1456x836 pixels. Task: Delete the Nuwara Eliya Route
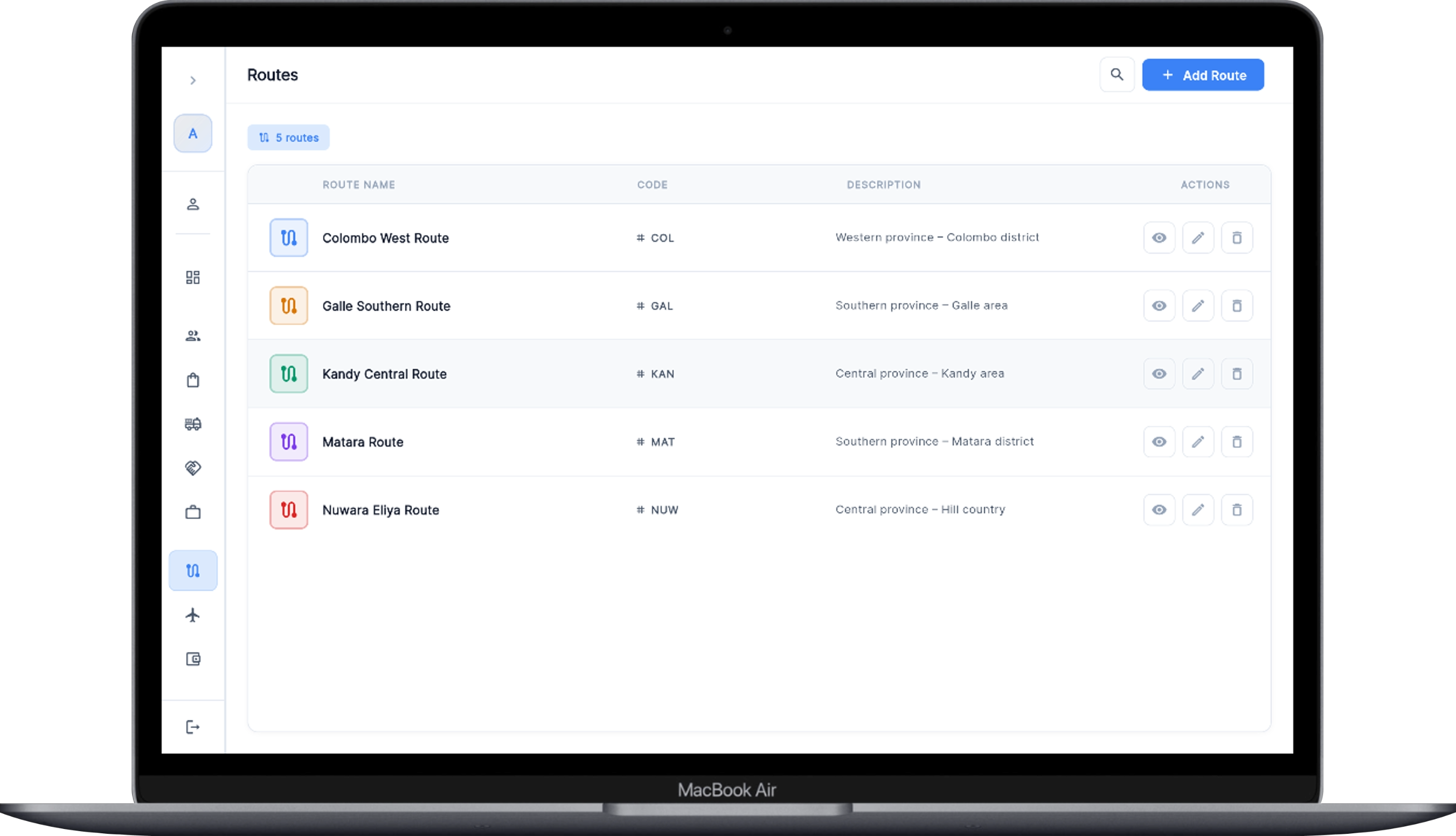[x=1237, y=510]
